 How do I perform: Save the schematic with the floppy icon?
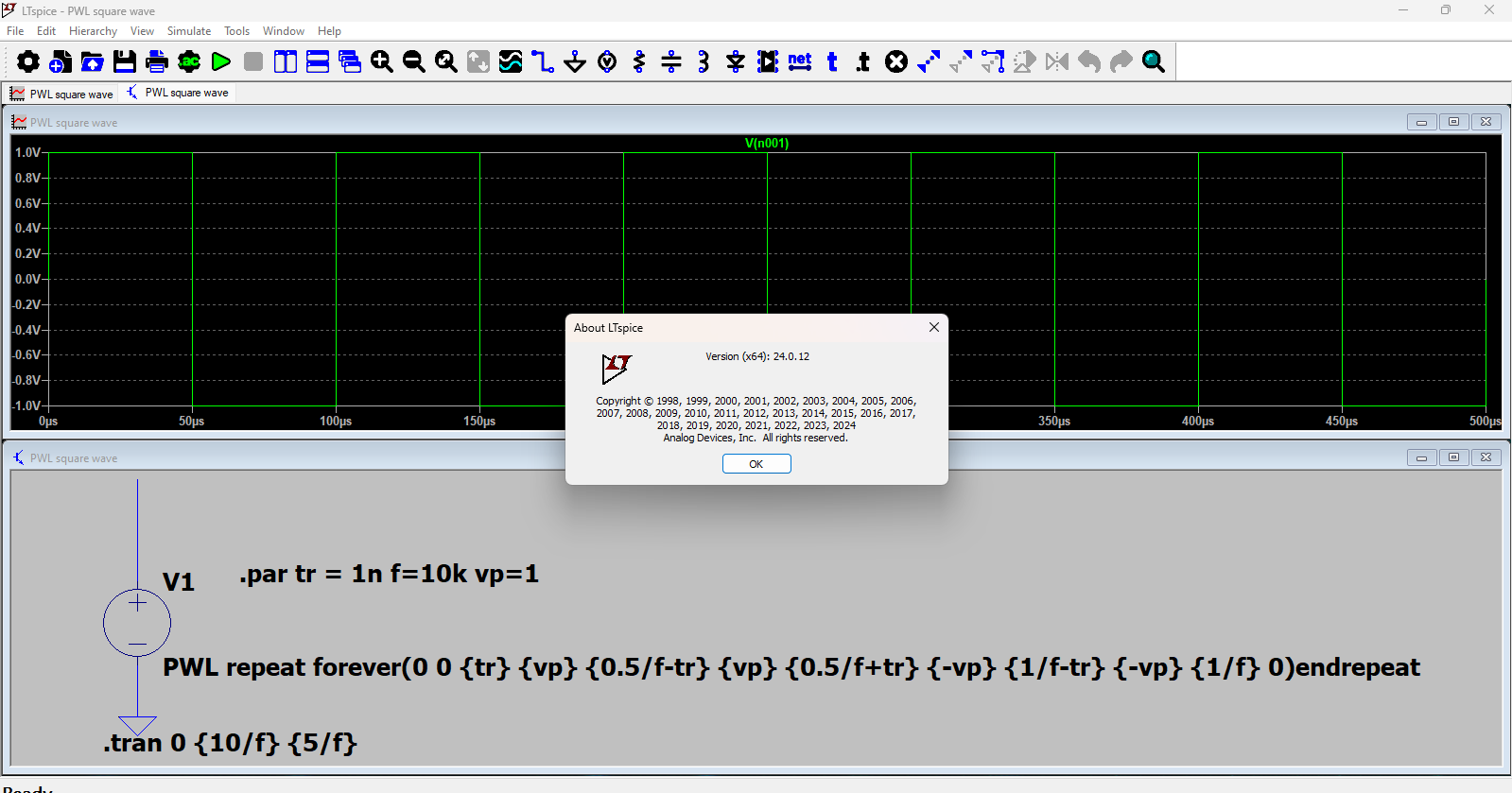click(x=125, y=61)
